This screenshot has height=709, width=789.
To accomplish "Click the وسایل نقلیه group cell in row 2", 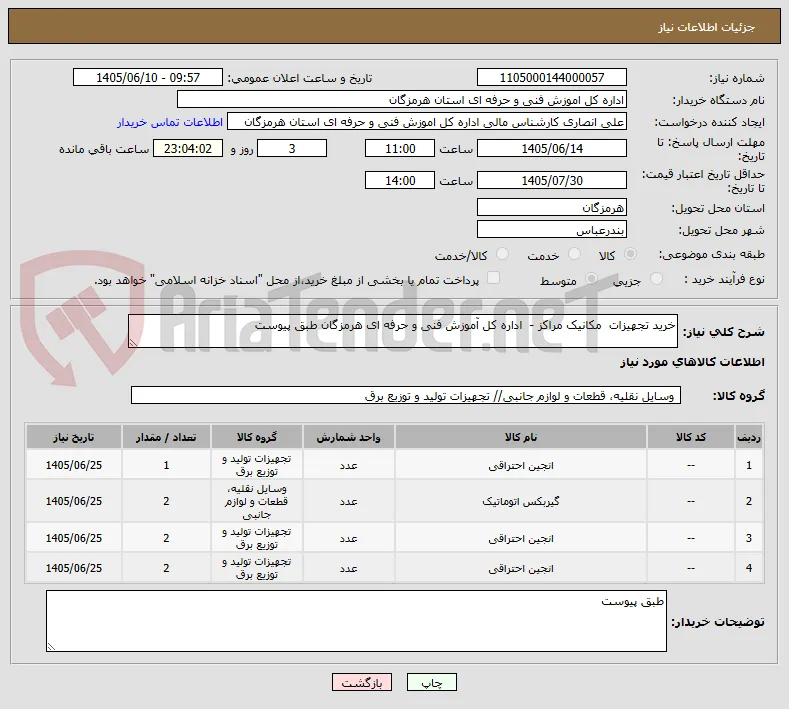I will pos(257,502).
